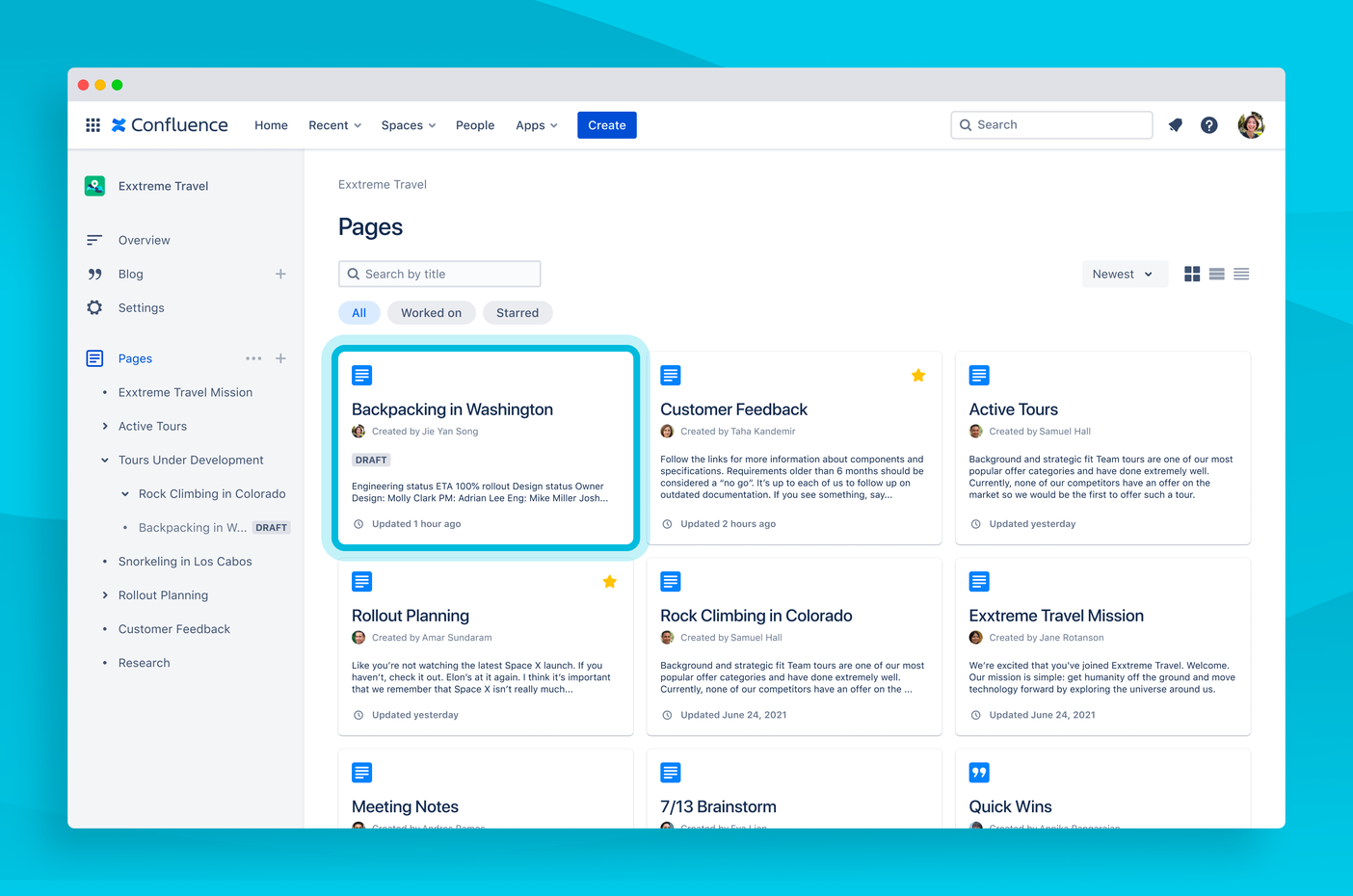The image size is (1353, 896).
Task: Click the plus icon next to Blog
Action: (x=280, y=275)
